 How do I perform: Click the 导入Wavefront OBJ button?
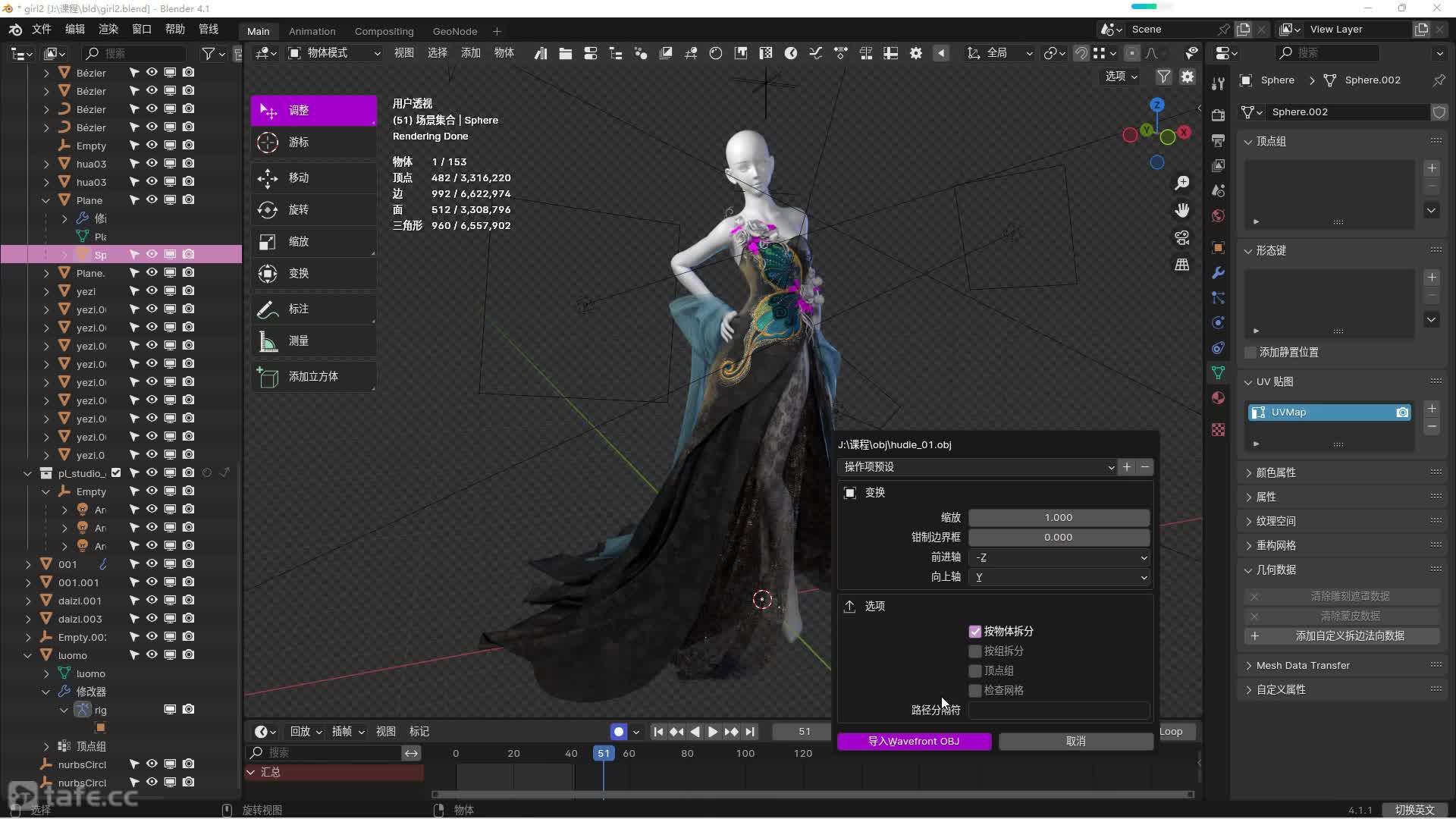[x=914, y=742]
